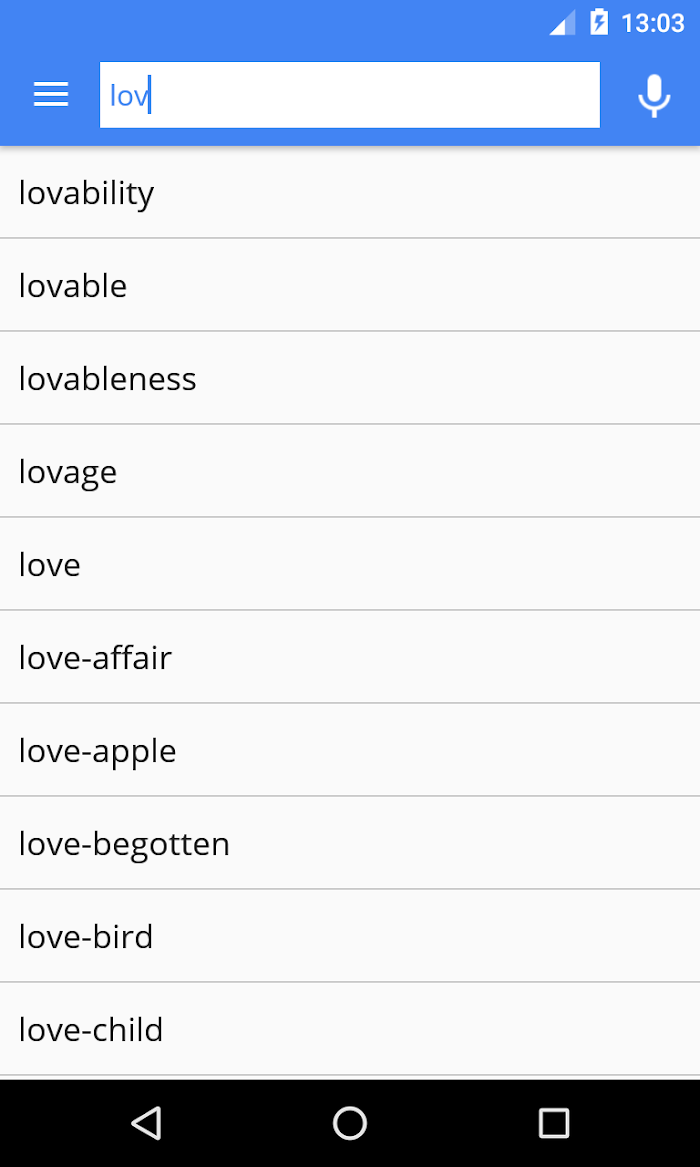
Task: Click the clock showing 13:03
Action: coord(652,23)
